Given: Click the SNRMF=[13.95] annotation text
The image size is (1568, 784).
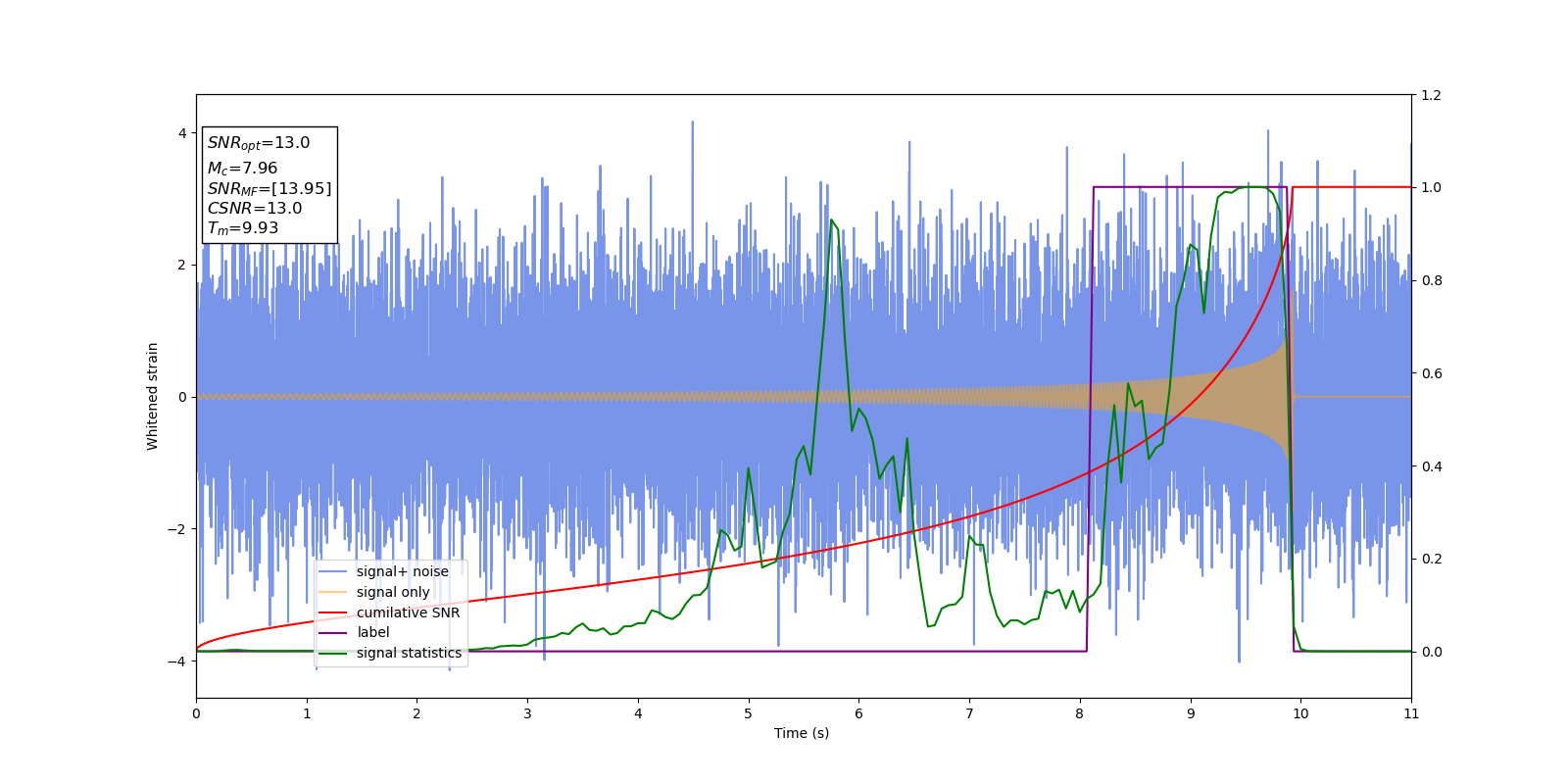Looking at the screenshot, I should click(269, 188).
